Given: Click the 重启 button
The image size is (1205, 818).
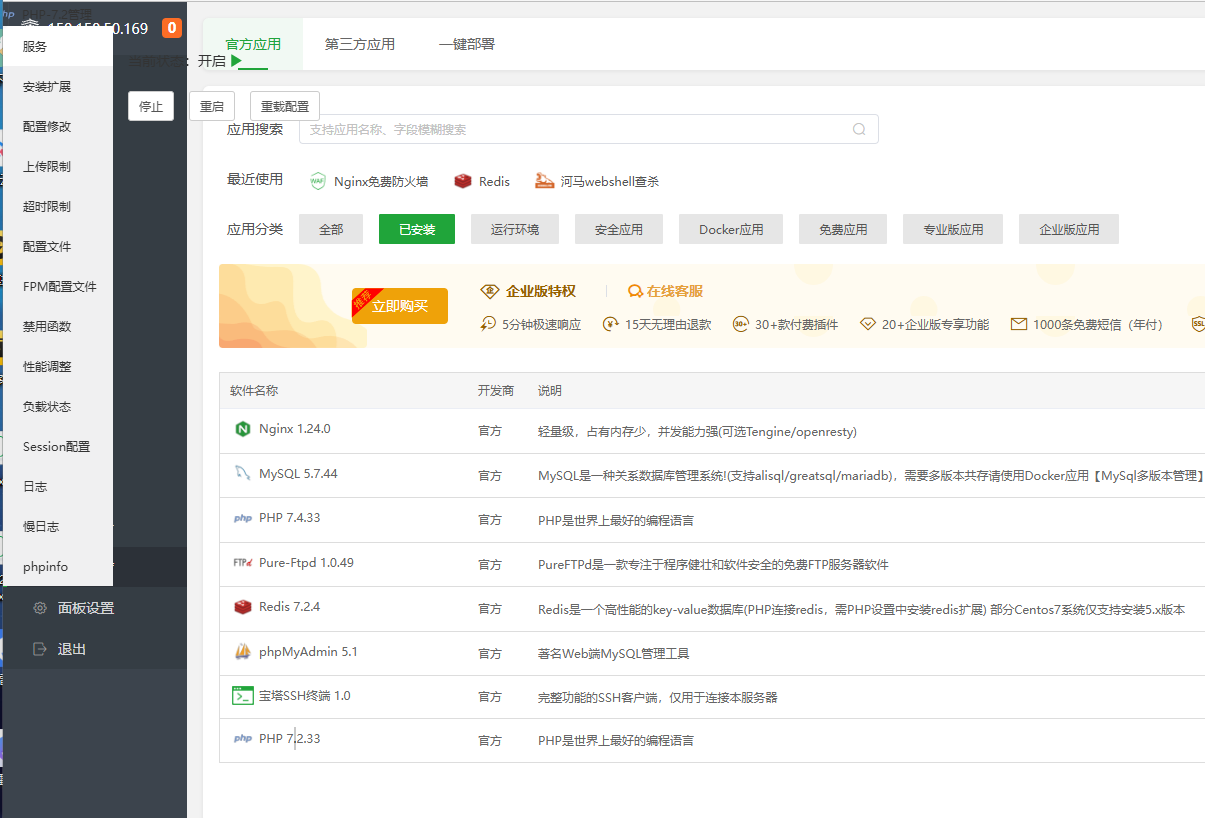Looking at the screenshot, I should [x=212, y=106].
